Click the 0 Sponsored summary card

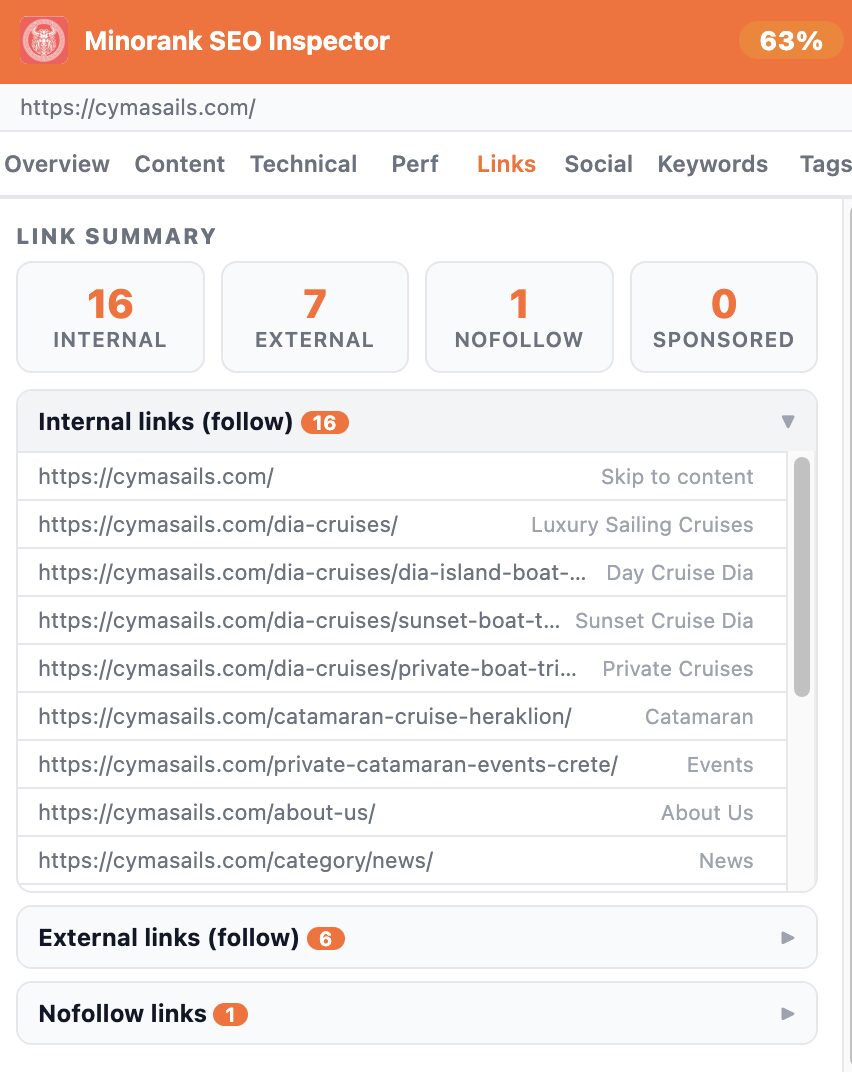coord(723,317)
